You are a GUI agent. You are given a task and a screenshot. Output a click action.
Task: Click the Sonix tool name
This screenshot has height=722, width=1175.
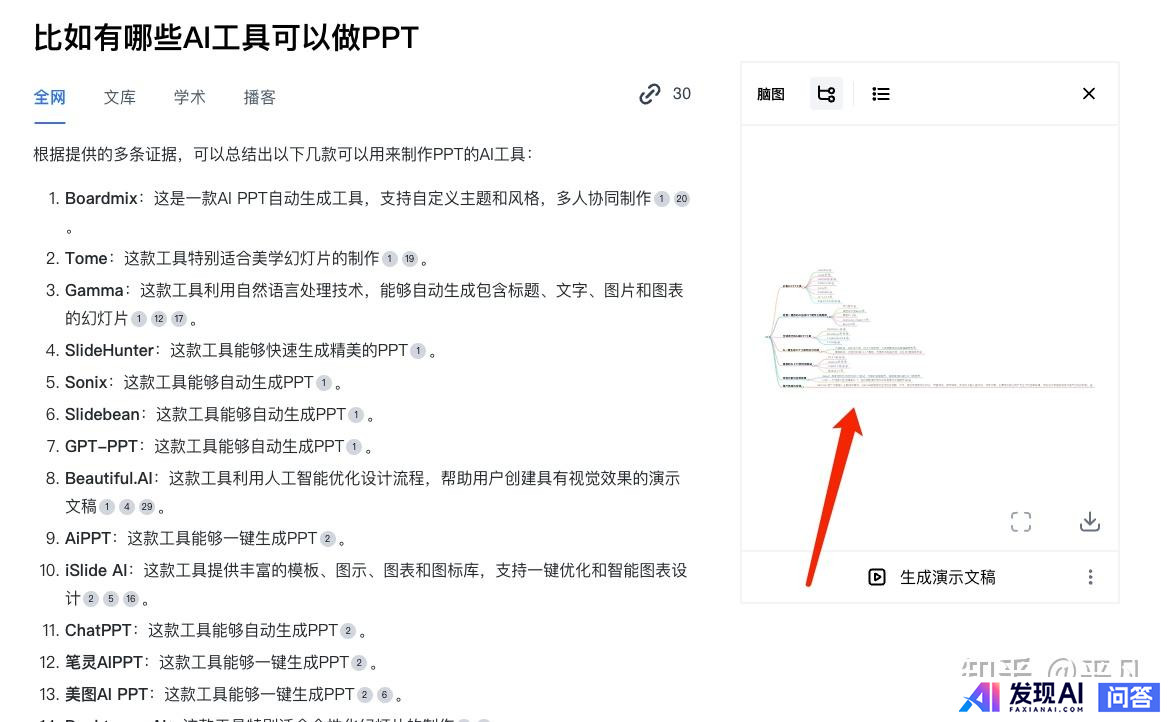(x=86, y=382)
